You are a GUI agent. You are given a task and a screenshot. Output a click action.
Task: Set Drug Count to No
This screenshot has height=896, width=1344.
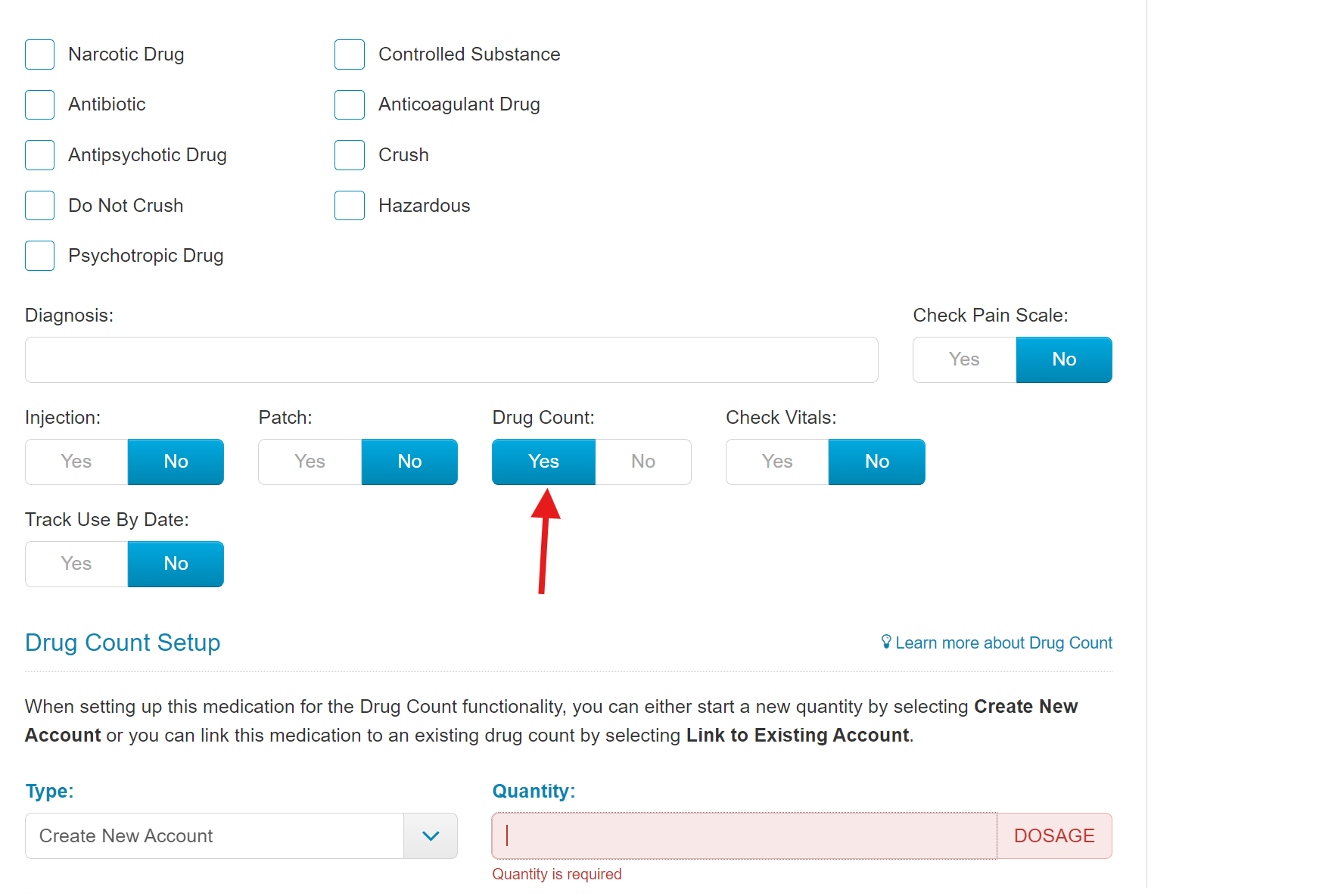point(643,462)
